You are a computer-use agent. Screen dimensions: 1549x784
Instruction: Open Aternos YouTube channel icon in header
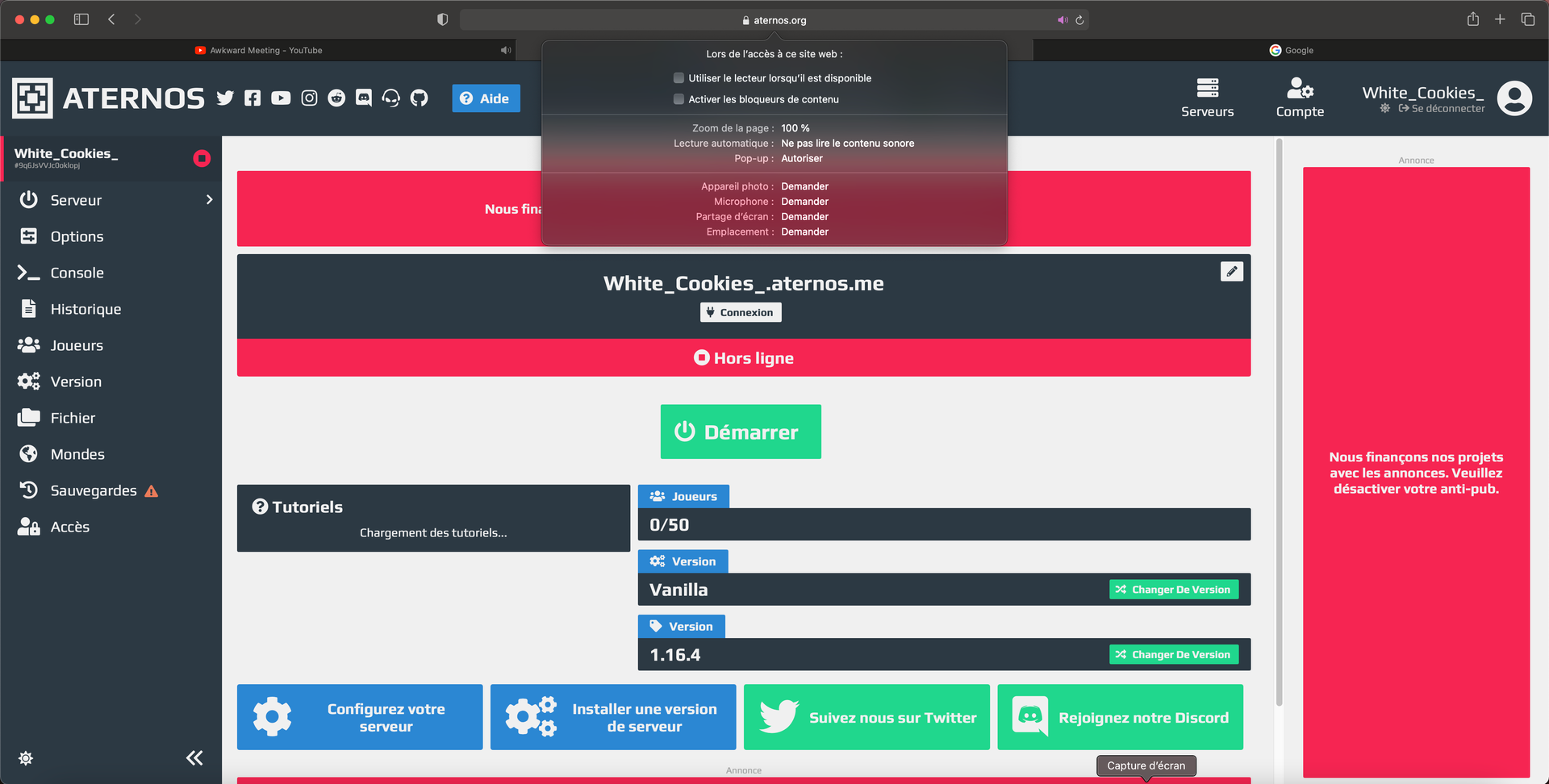tap(281, 98)
